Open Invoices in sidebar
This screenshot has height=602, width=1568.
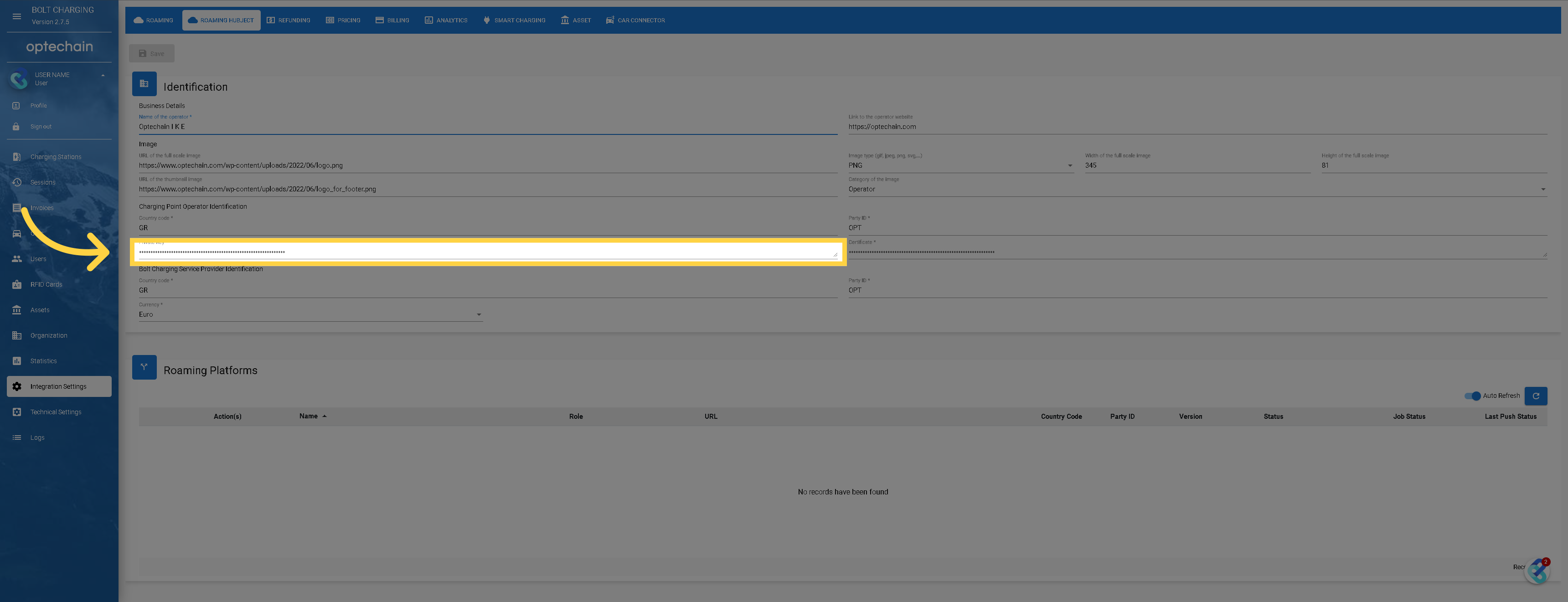click(x=59, y=207)
